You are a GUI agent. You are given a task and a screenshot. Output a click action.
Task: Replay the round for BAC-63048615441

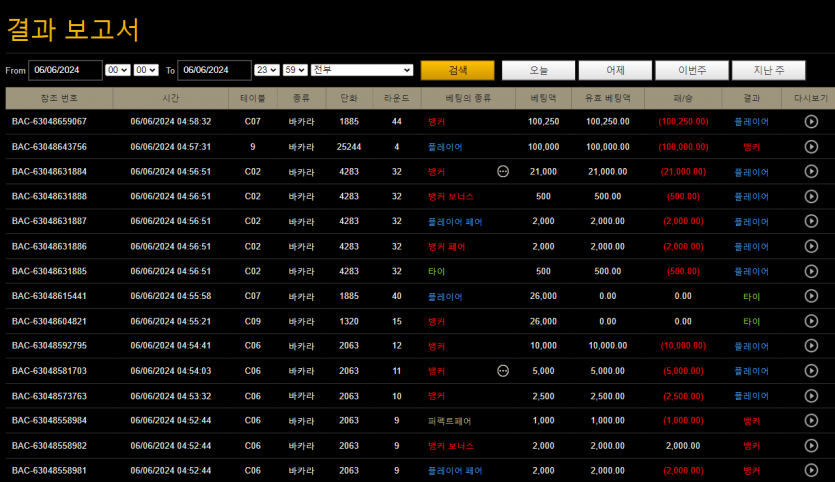[811, 296]
